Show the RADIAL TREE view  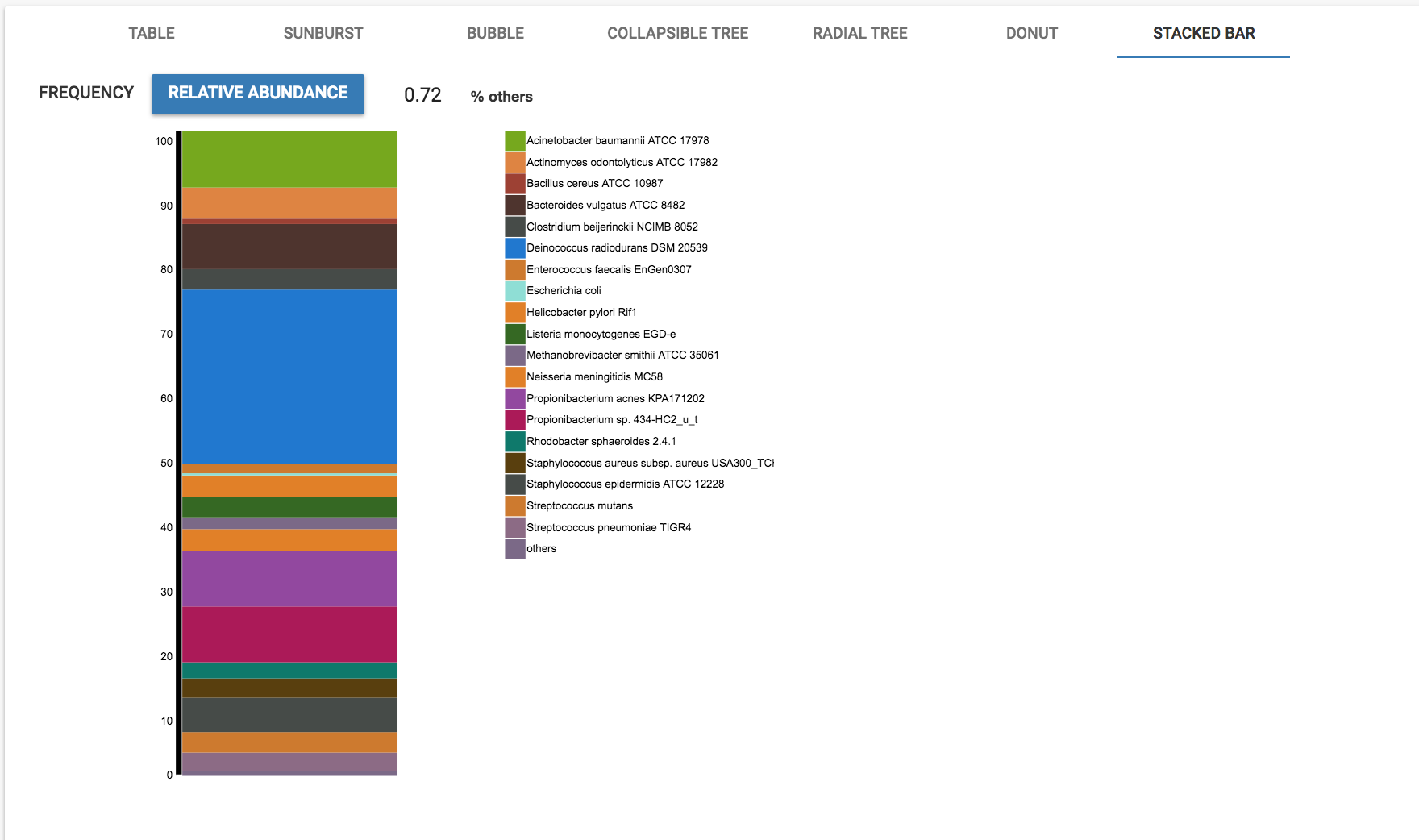[x=859, y=33]
